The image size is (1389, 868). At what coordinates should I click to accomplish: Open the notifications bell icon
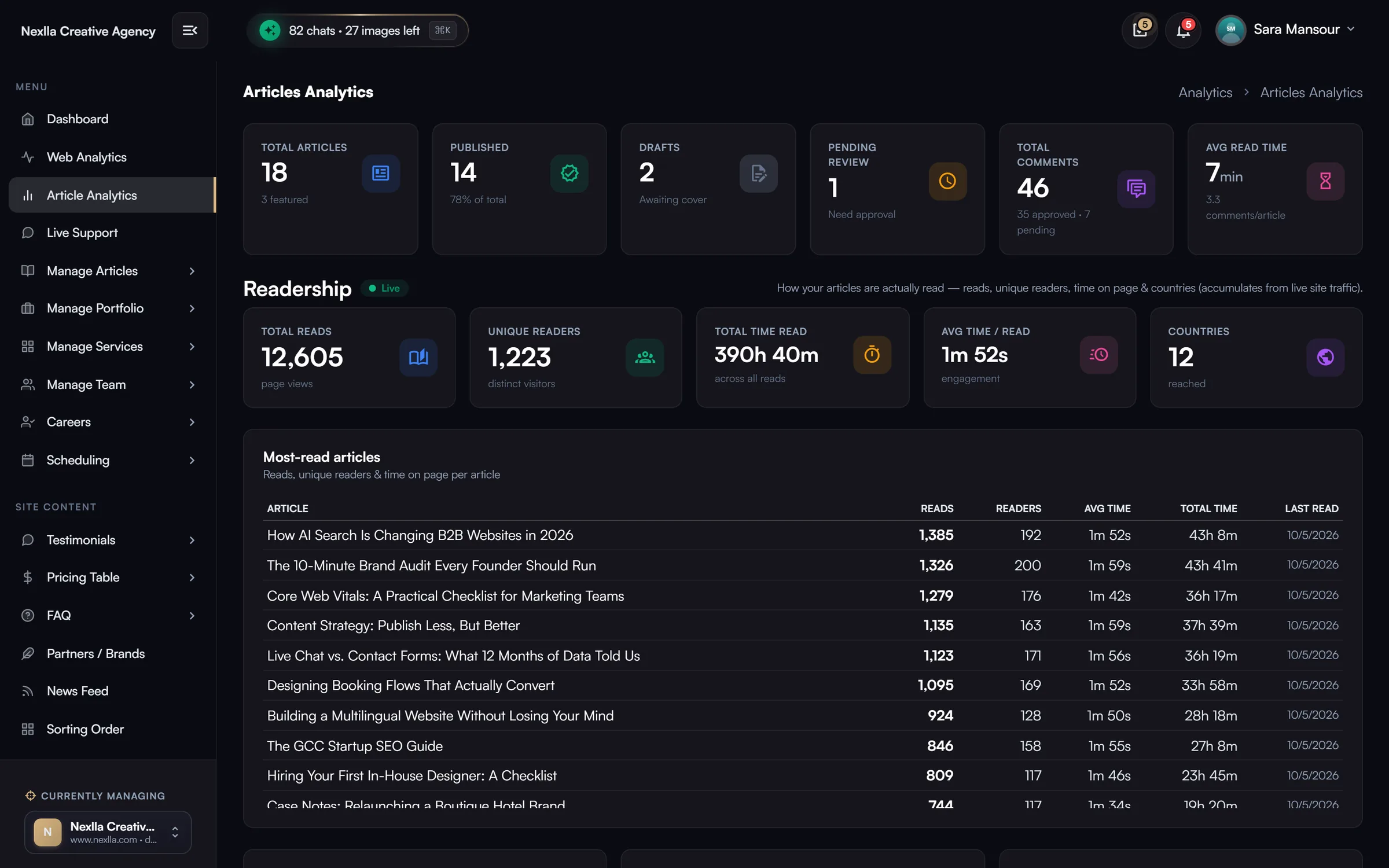(x=1184, y=30)
